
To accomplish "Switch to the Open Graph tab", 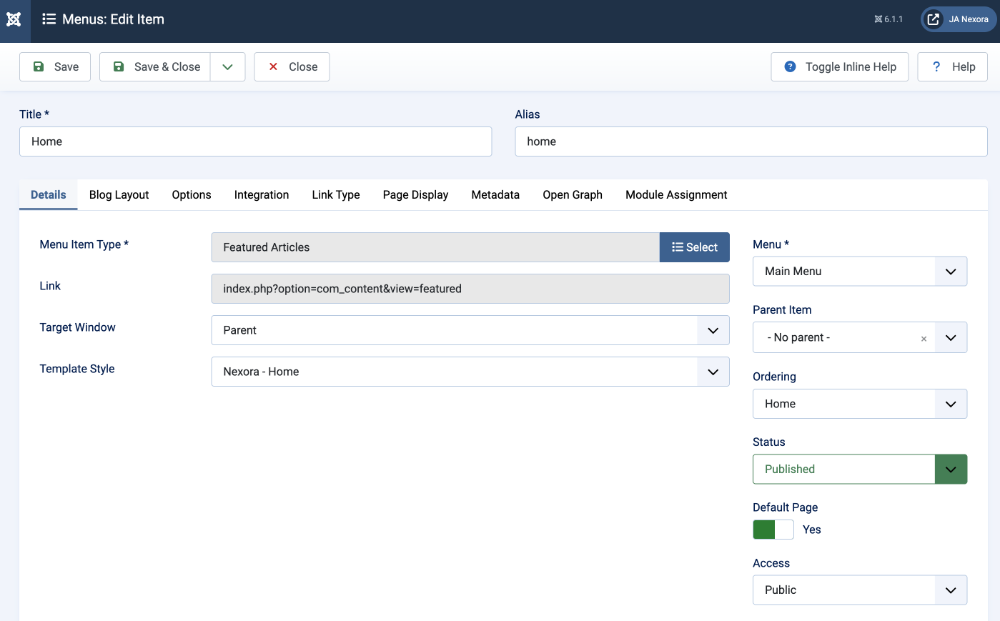I will coord(573,194).
